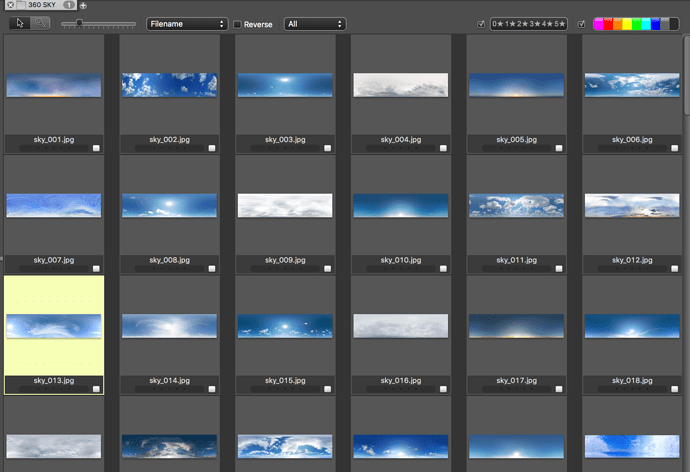
Task: Filter by 4-star rating
Action: [x=547, y=24]
